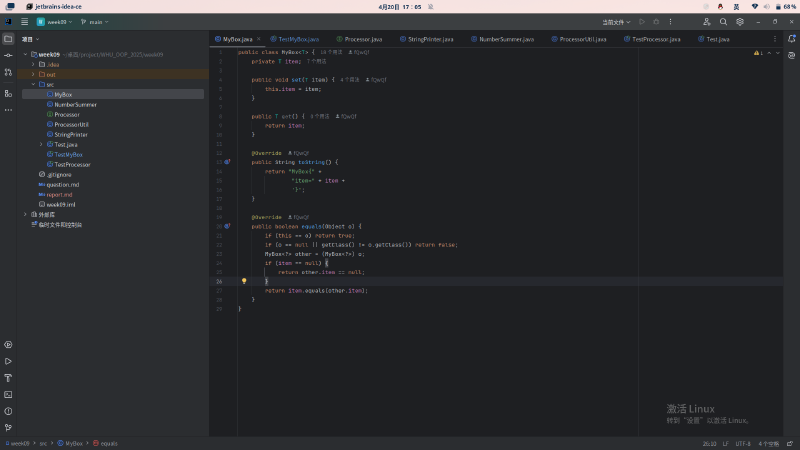
Task: Close the MyBox.java tab
Action: pos(259,39)
